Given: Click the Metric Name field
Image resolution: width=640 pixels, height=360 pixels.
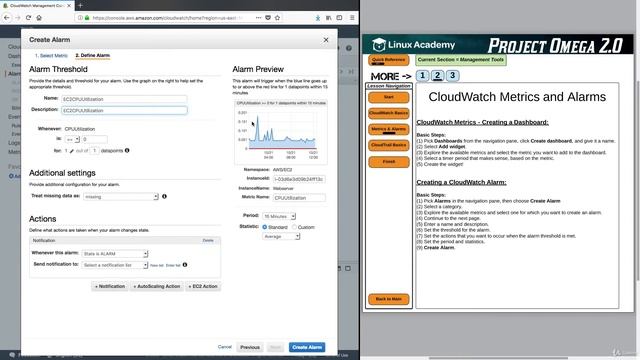Looking at the screenshot, I should pos(299,198).
